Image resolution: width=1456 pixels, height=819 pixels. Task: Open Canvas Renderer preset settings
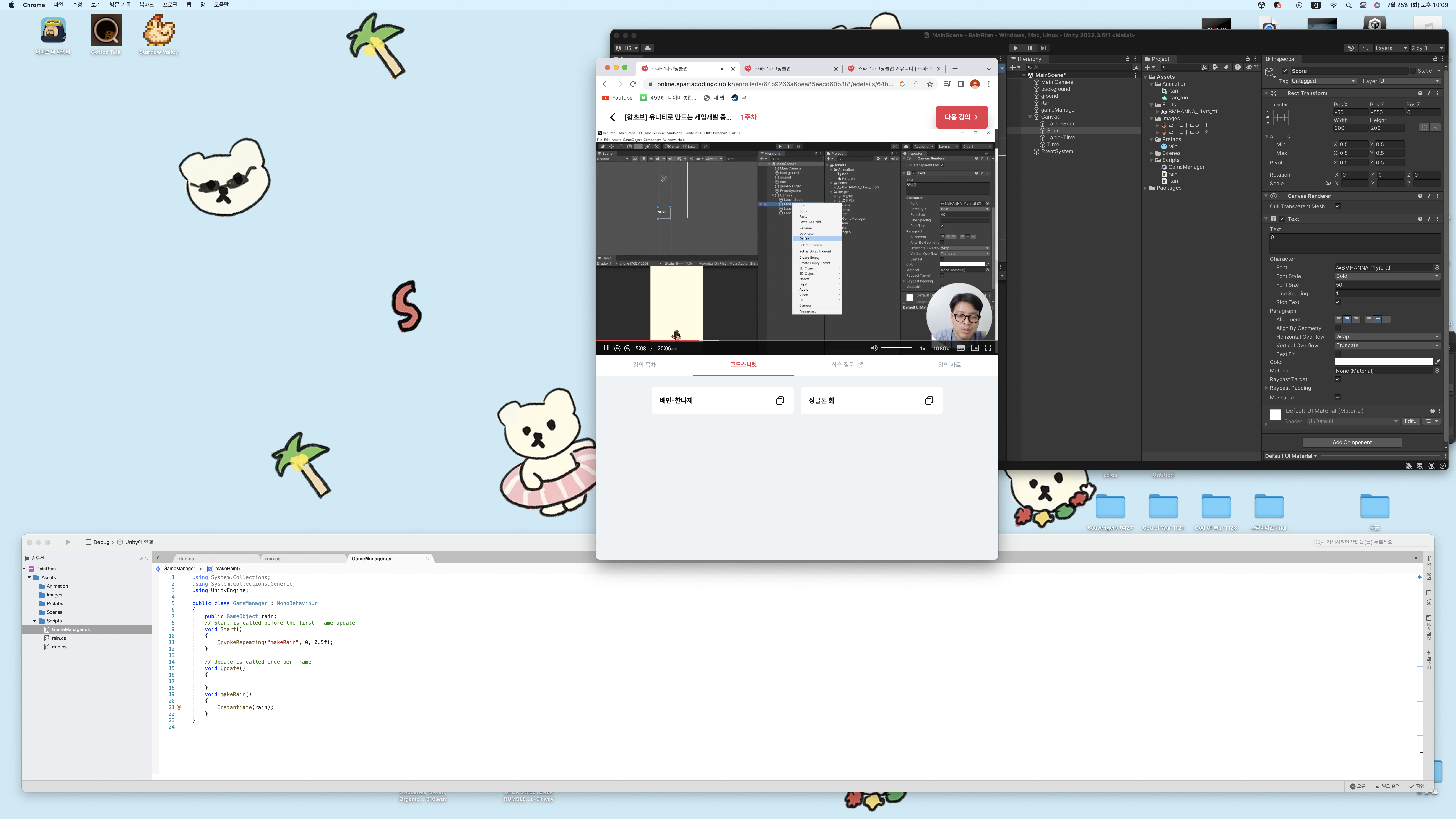[x=1429, y=196]
